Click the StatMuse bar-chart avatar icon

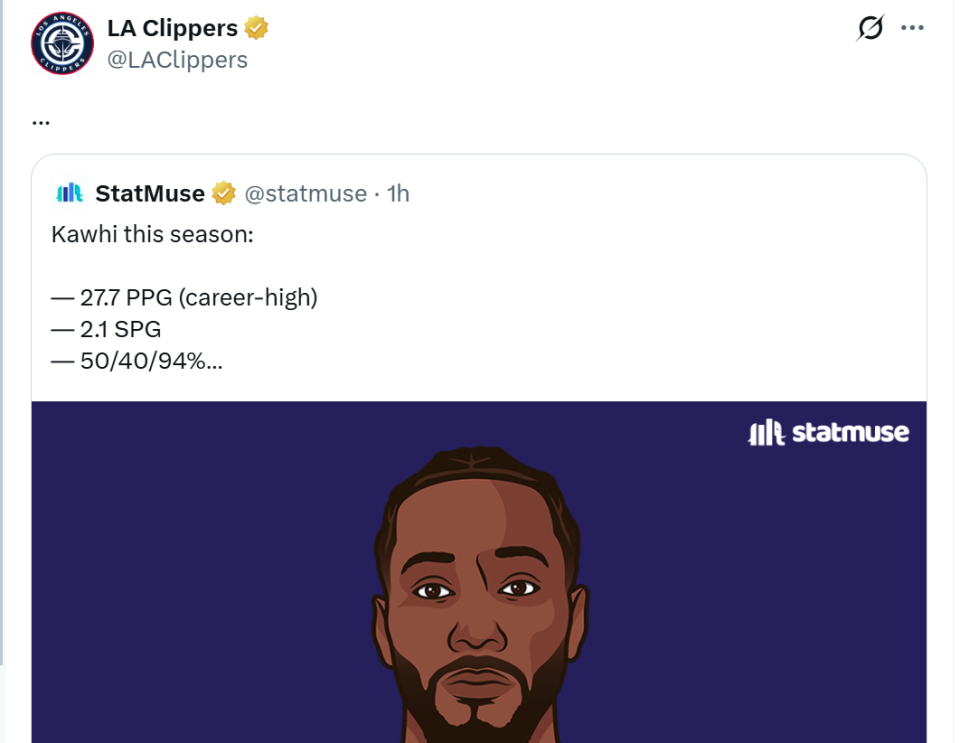70,193
